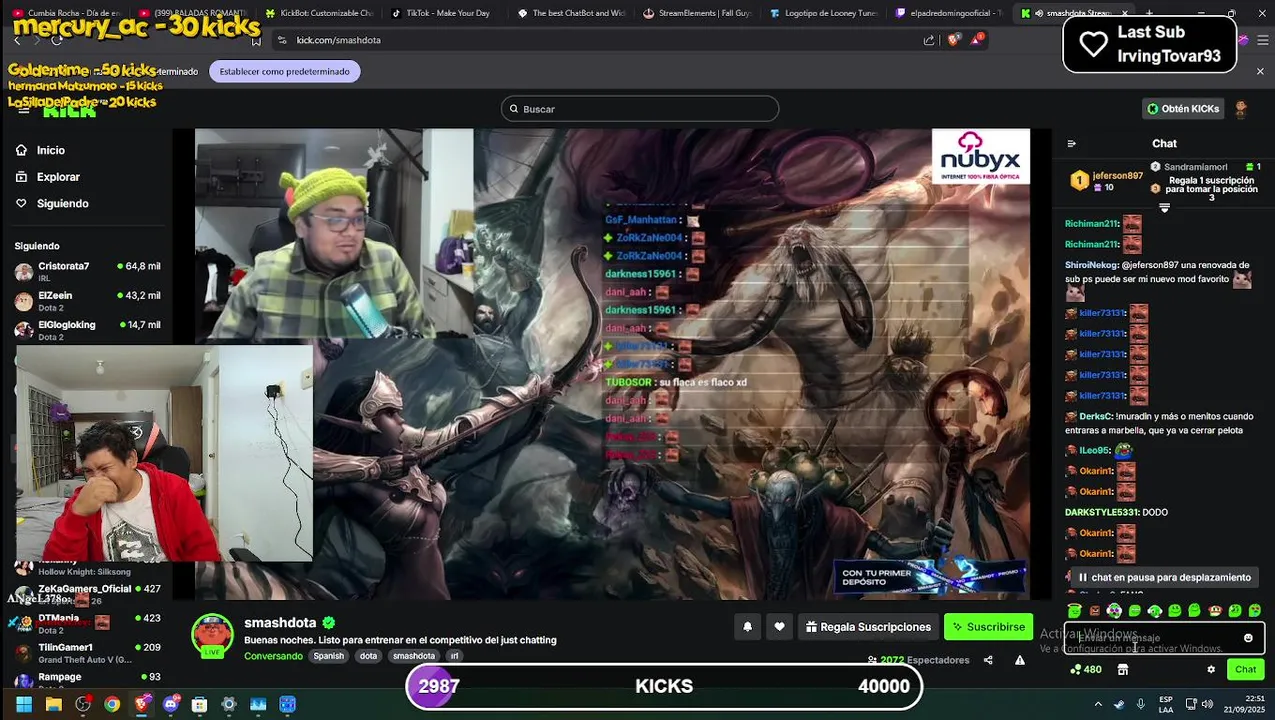Click the nubyx sponsor logo on stream

[980, 157]
